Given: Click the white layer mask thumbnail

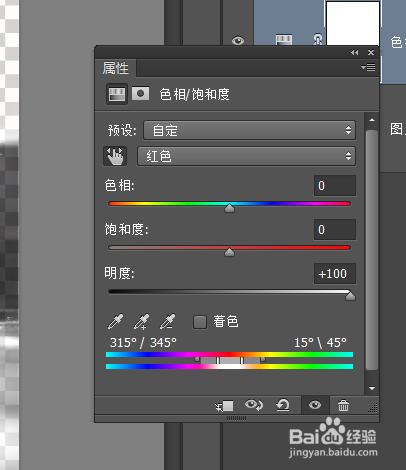Looking at the screenshot, I should click(353, 23).
